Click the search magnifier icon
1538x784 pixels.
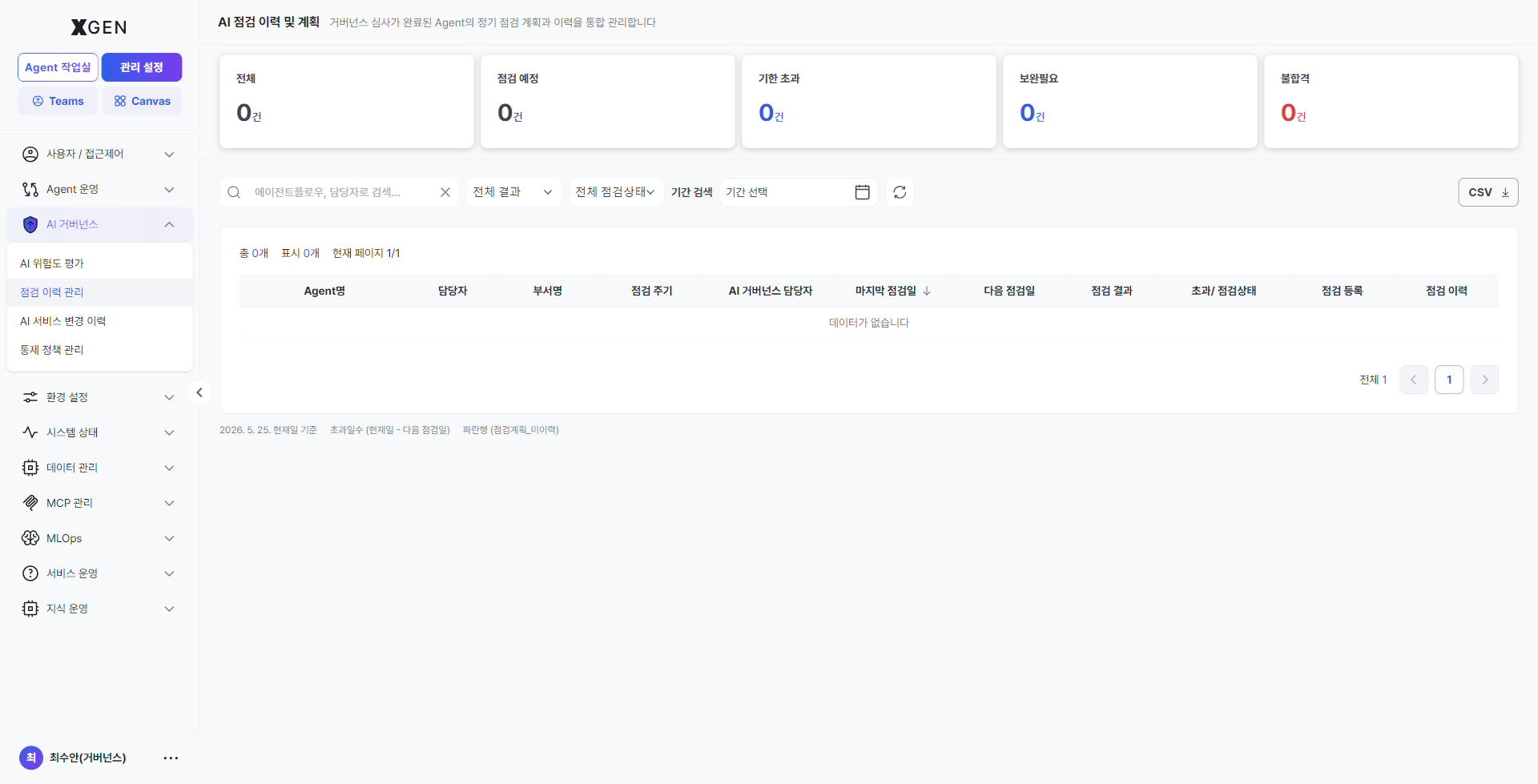click(x=234, y=192)
